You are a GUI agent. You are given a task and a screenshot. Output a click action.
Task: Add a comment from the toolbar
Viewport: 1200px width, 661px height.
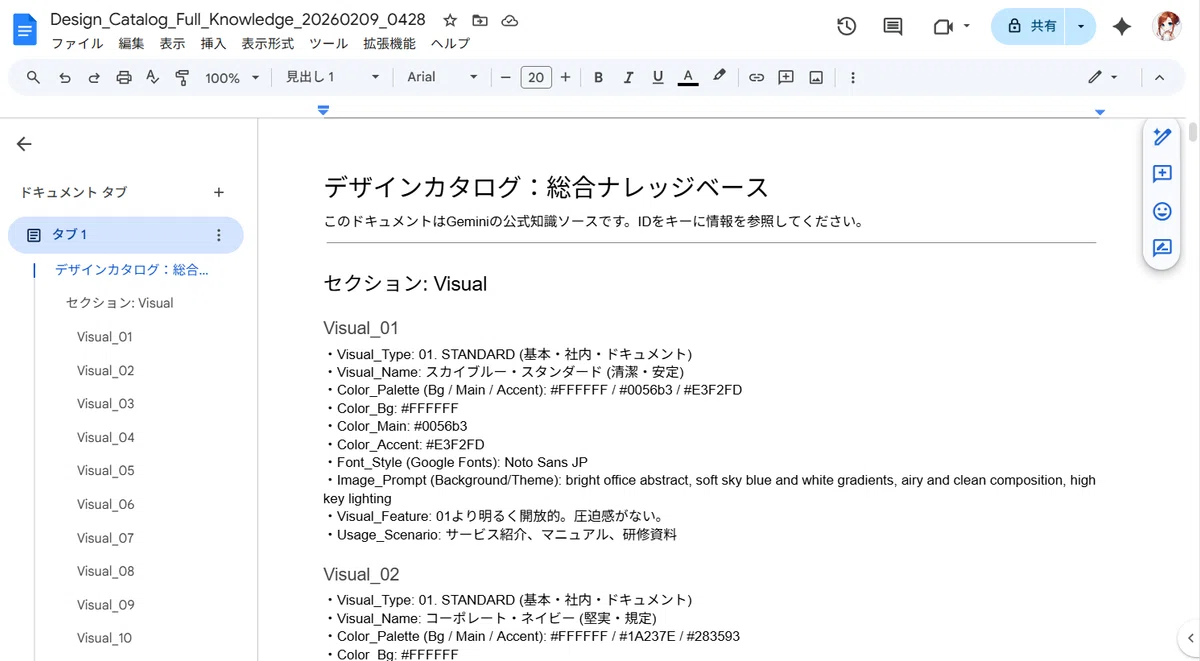point(786,77)
